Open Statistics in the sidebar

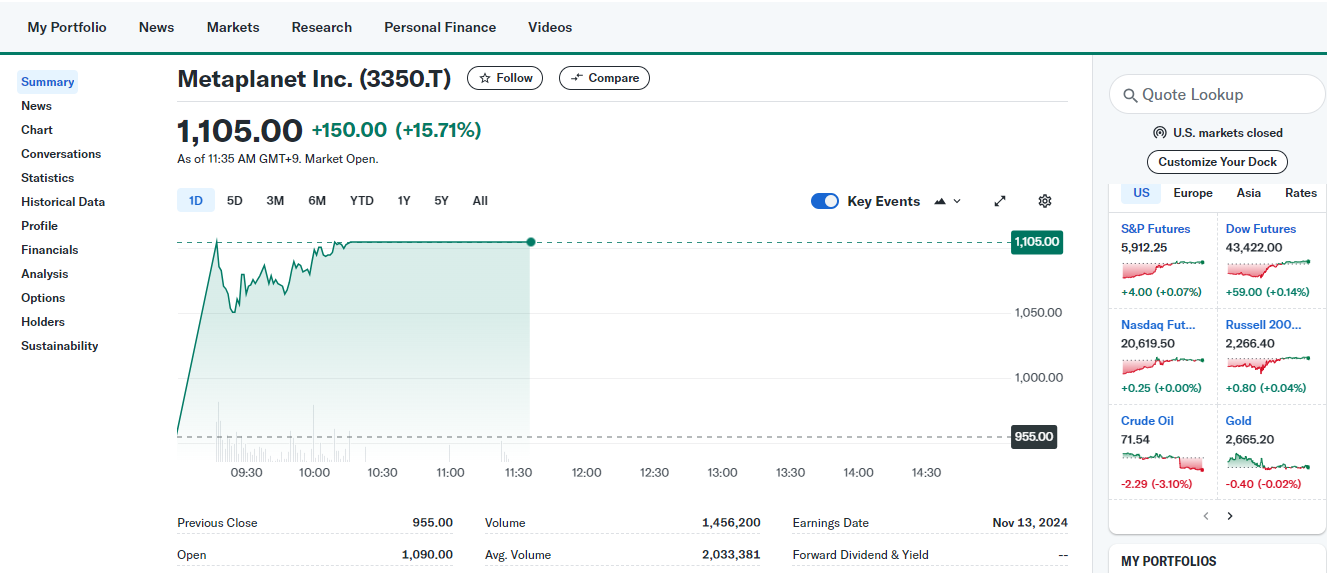click(48, 178)
